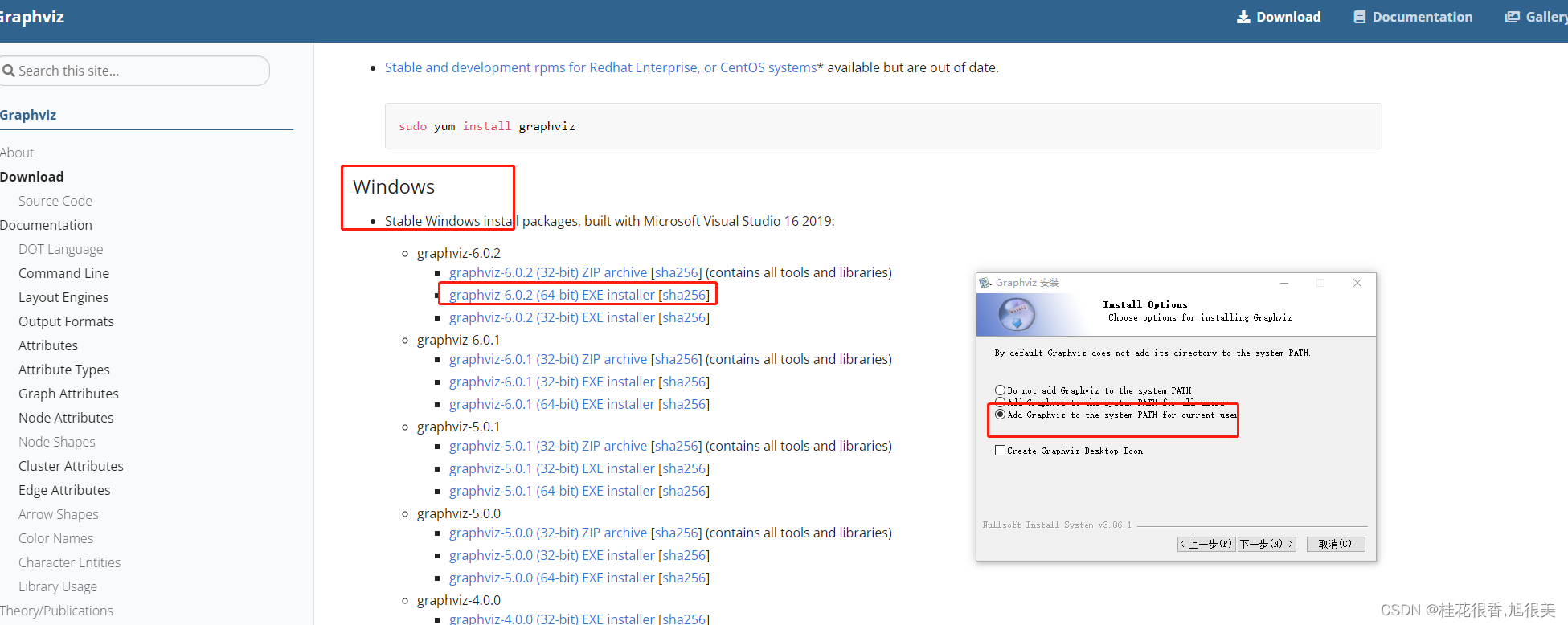Image resolution: width=1568 pixels, height=625 pixels.
Task: Click the installer next button 下一步(N)
Action: [x=1267, y=544]
